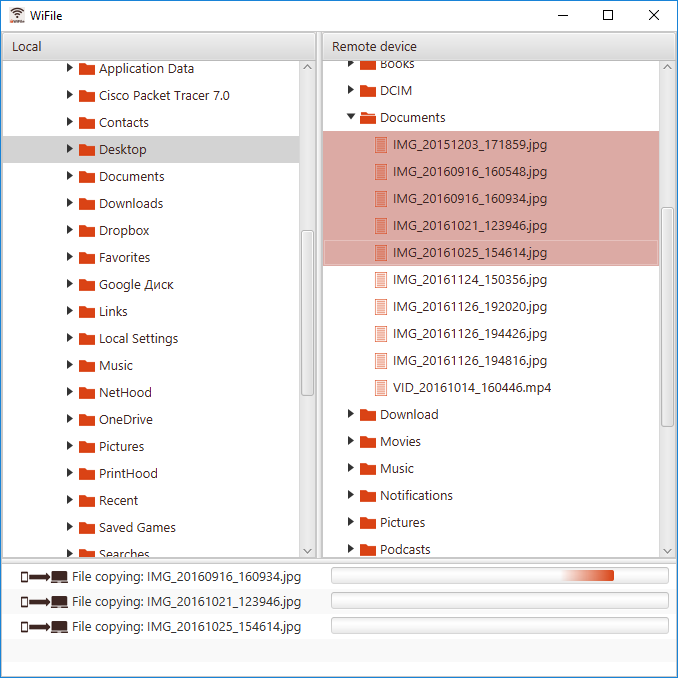Viewport: 678px width, 678px height.
Task: Click the Dropbox folder icon
Action: (x=87, y=231)
